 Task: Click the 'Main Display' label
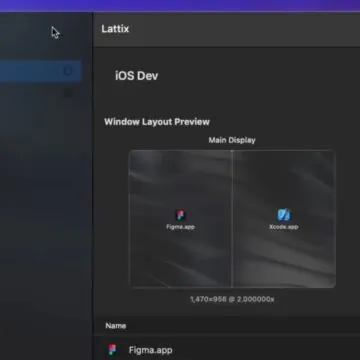click(232, 140)
